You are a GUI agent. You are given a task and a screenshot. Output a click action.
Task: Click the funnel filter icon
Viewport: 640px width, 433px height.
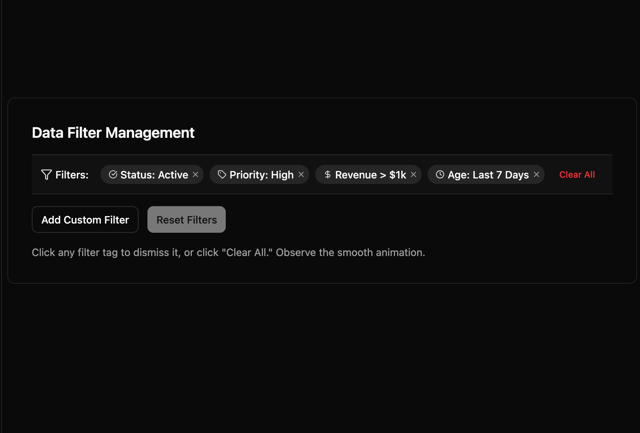[x=46, y=175]
